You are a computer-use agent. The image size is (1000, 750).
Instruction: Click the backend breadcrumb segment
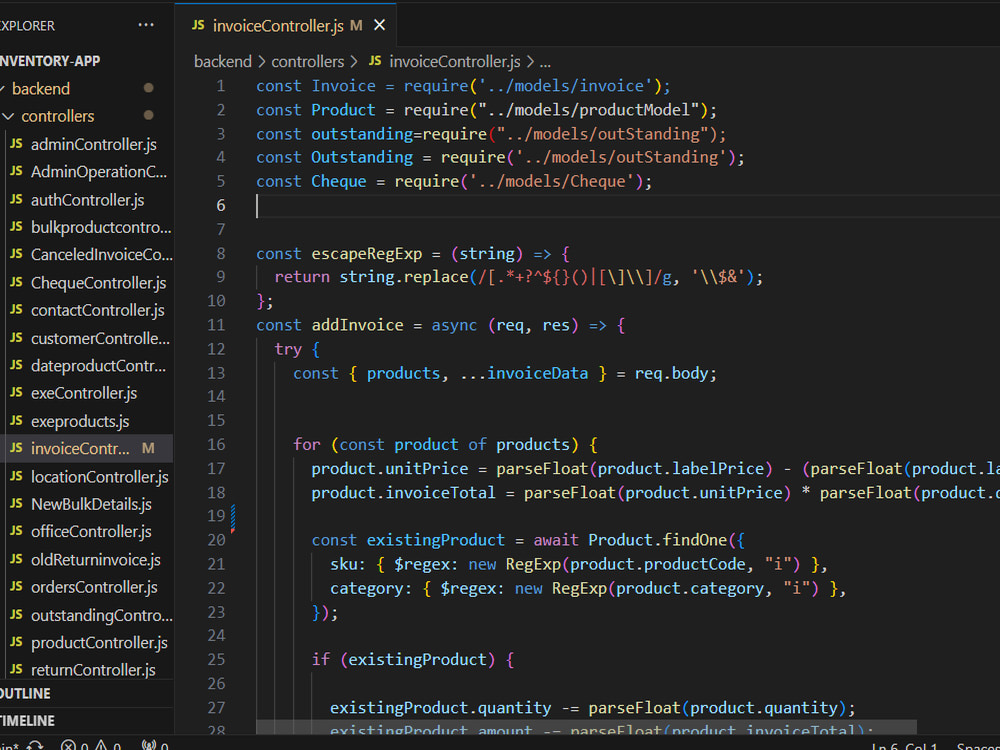(x=223, y=62)
